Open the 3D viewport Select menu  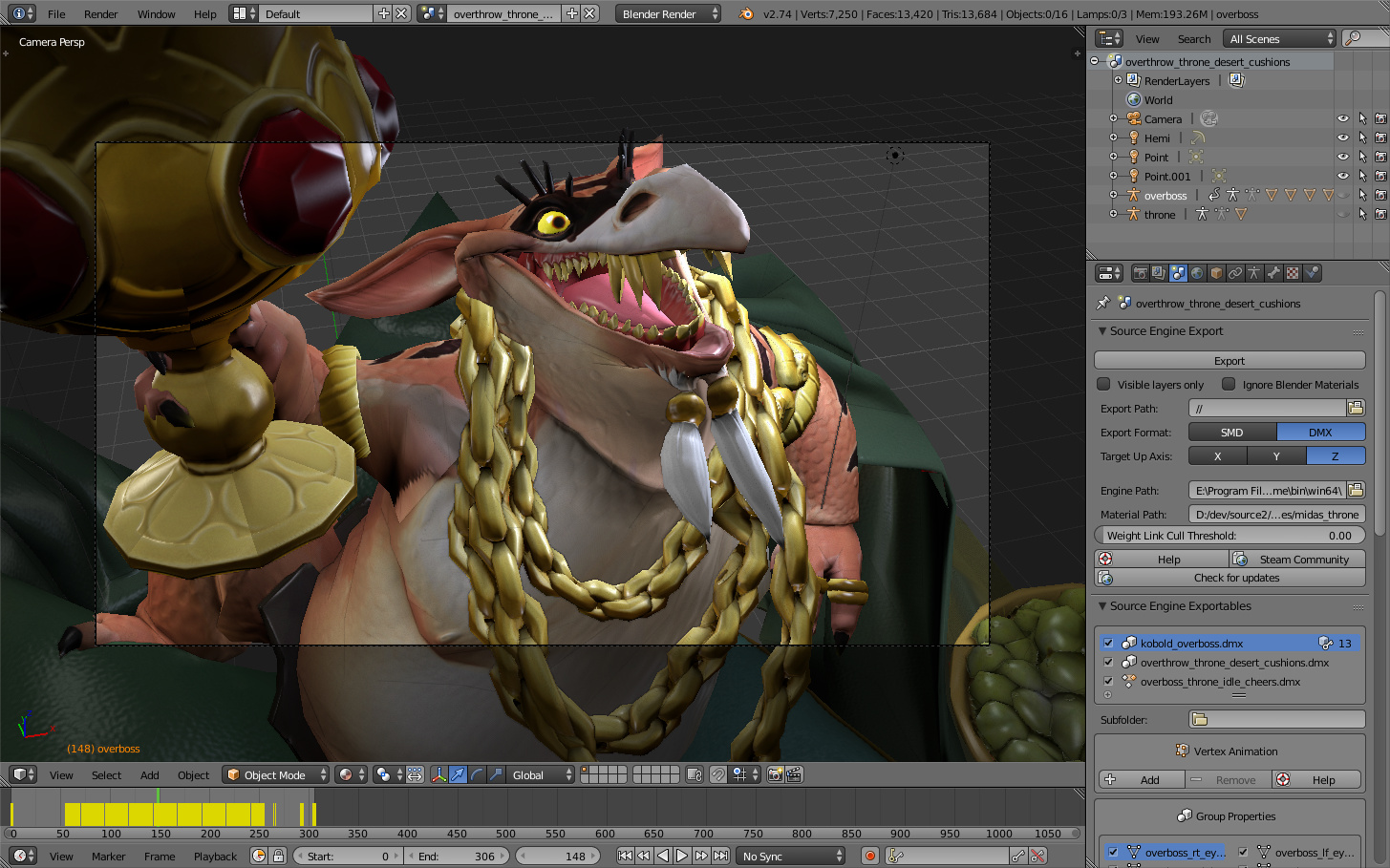(106, 774)
